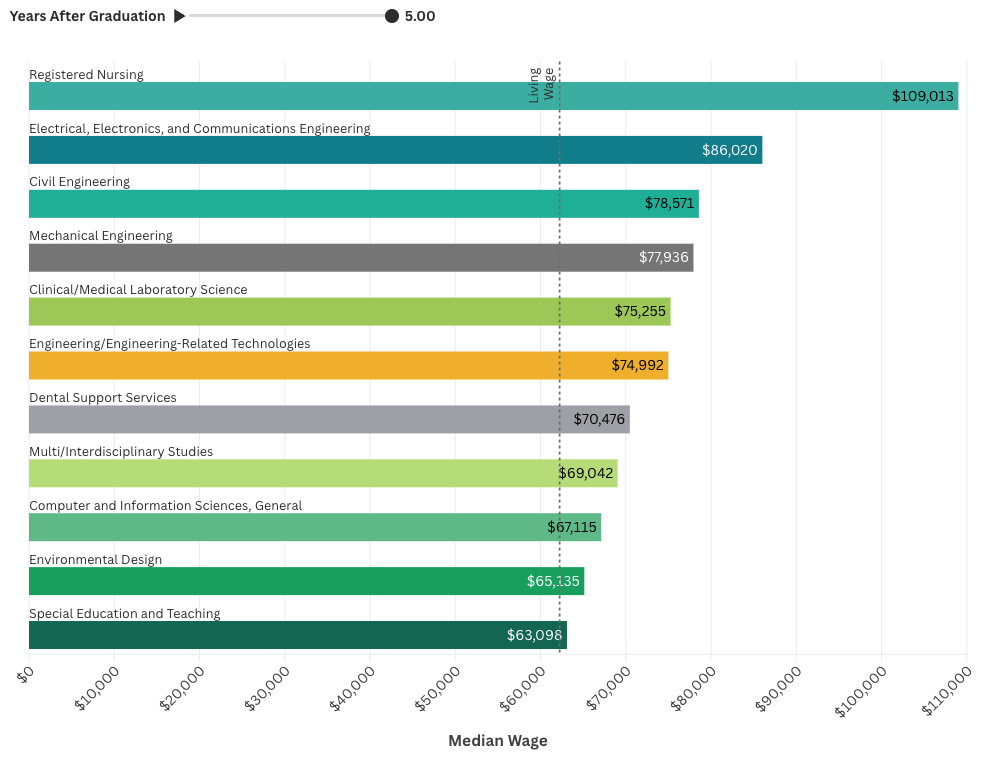Click the $80,000 axis tick label
995x764 pixels.
tap(694, 688)
